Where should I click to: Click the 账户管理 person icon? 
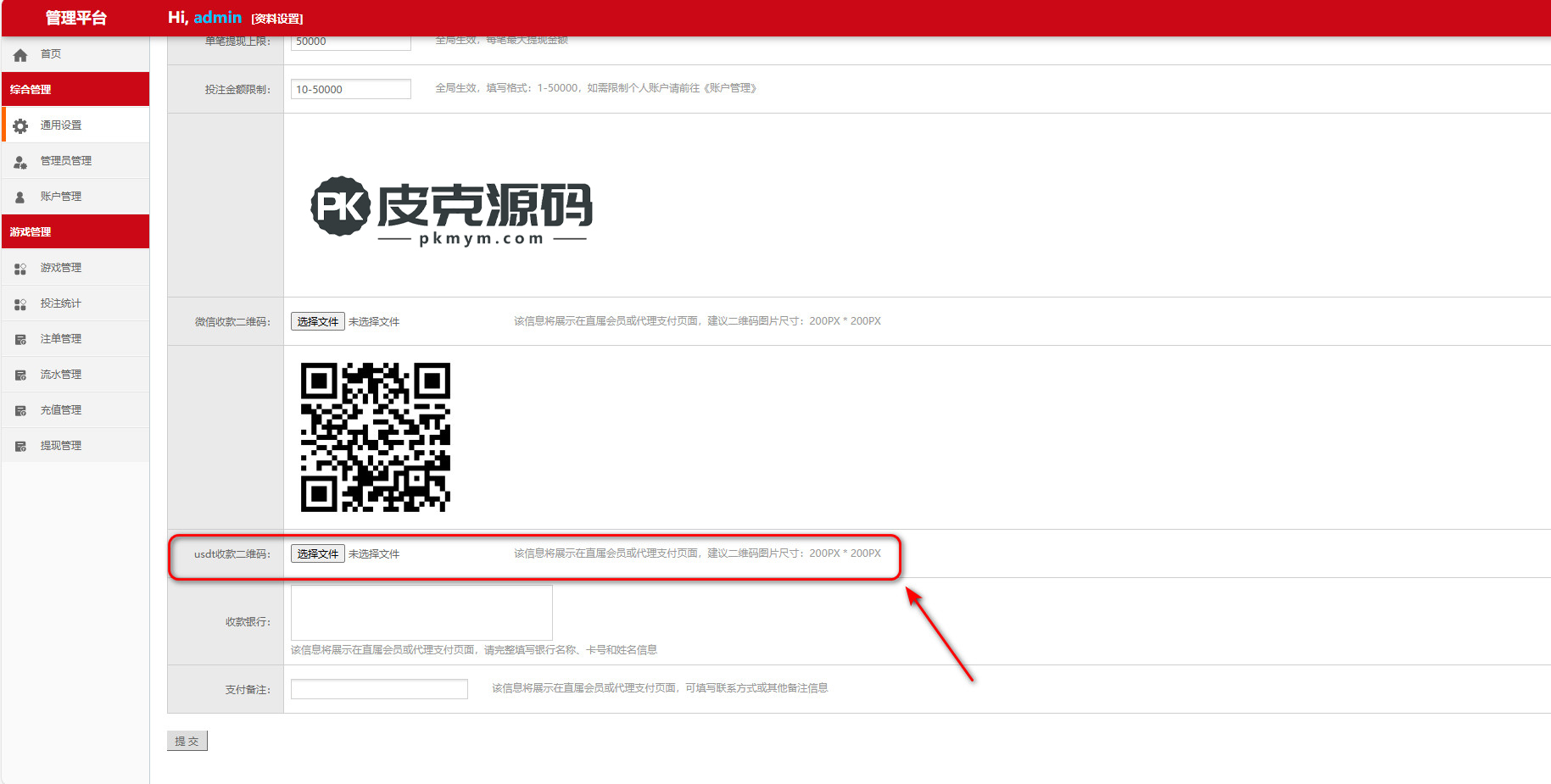[20, 197]
